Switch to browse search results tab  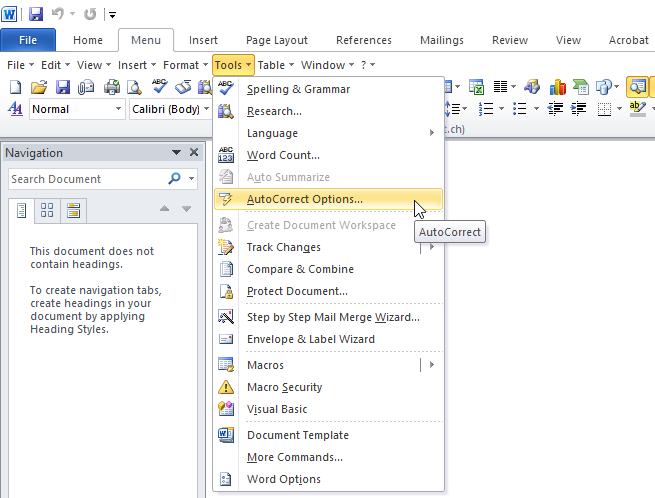(x=74, y=210)
